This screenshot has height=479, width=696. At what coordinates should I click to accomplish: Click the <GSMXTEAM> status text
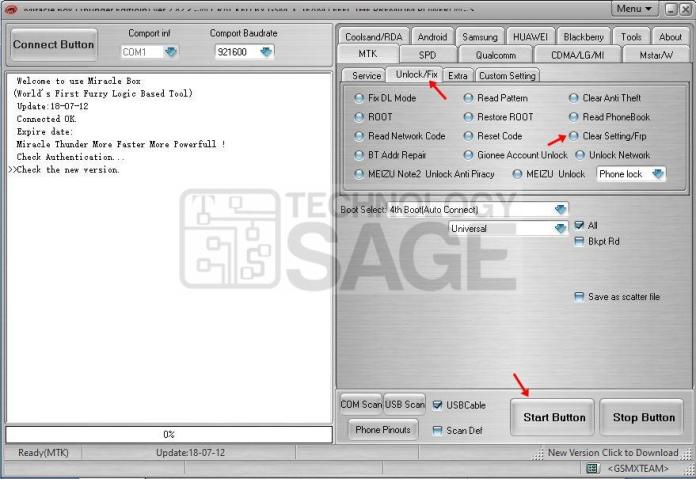click(638, 468)
